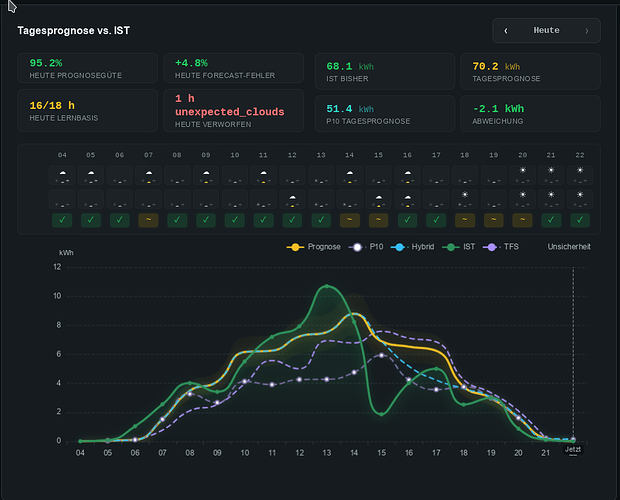Click the yellow tilde badge under hour 19
Image resolution: width=620 pixels, height=500 pixels.
tap(493, 220)
